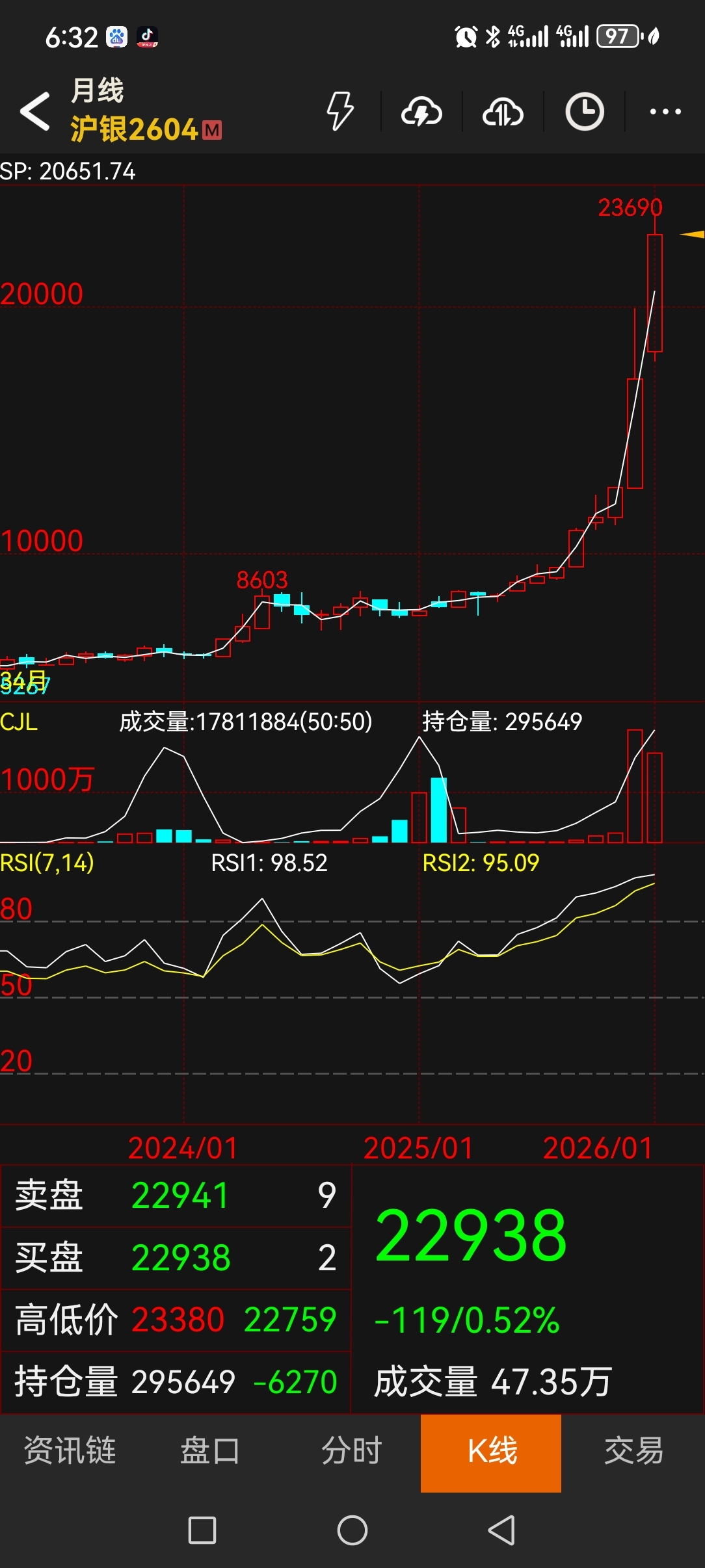The height and width of the screenshot is (1568, 705).
Task: Tap the latest tall red monthly candle
Action: (x=655, y=293)
